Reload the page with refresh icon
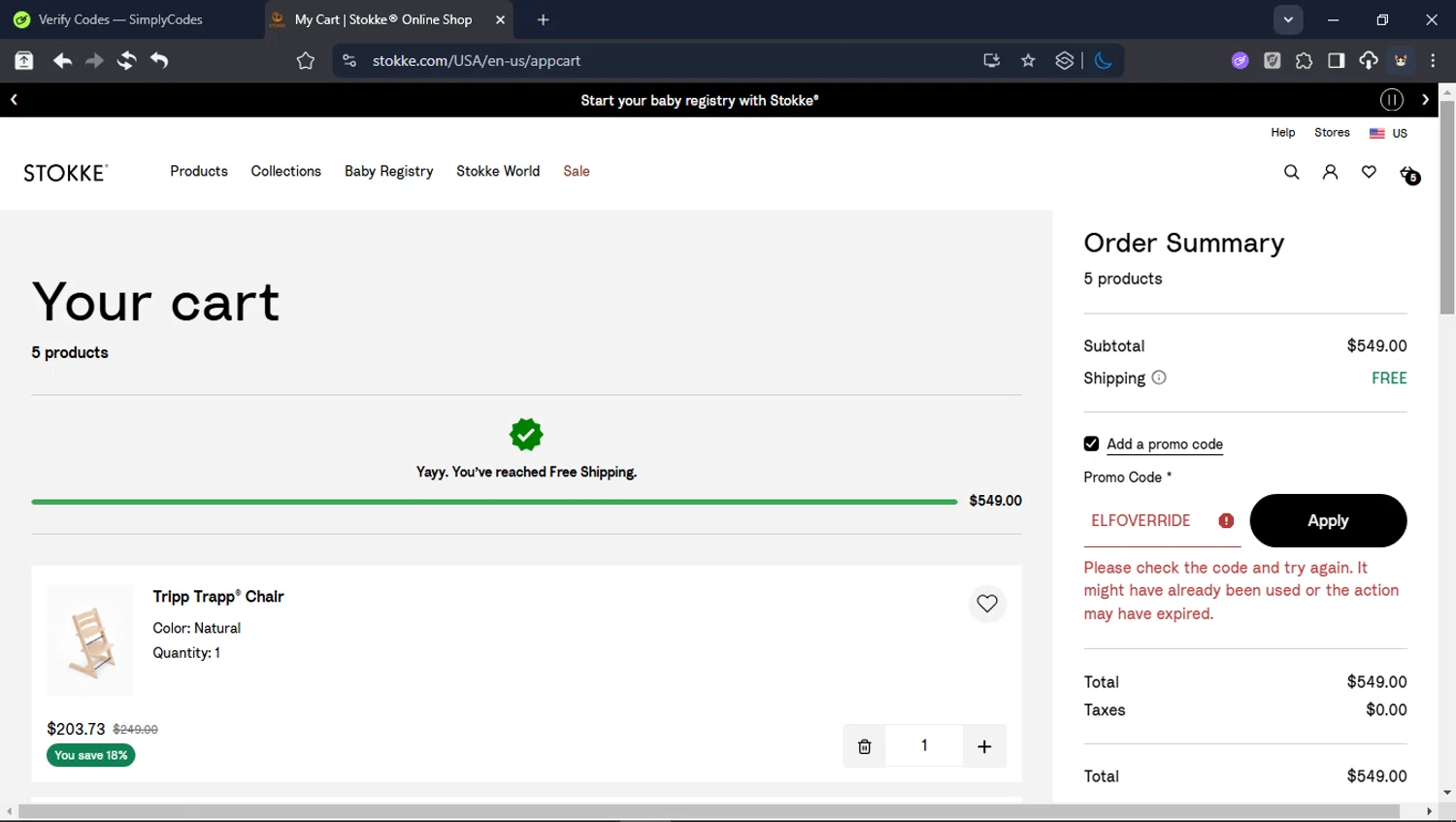This screenshot has height=822, width=1456. (126, 61)
